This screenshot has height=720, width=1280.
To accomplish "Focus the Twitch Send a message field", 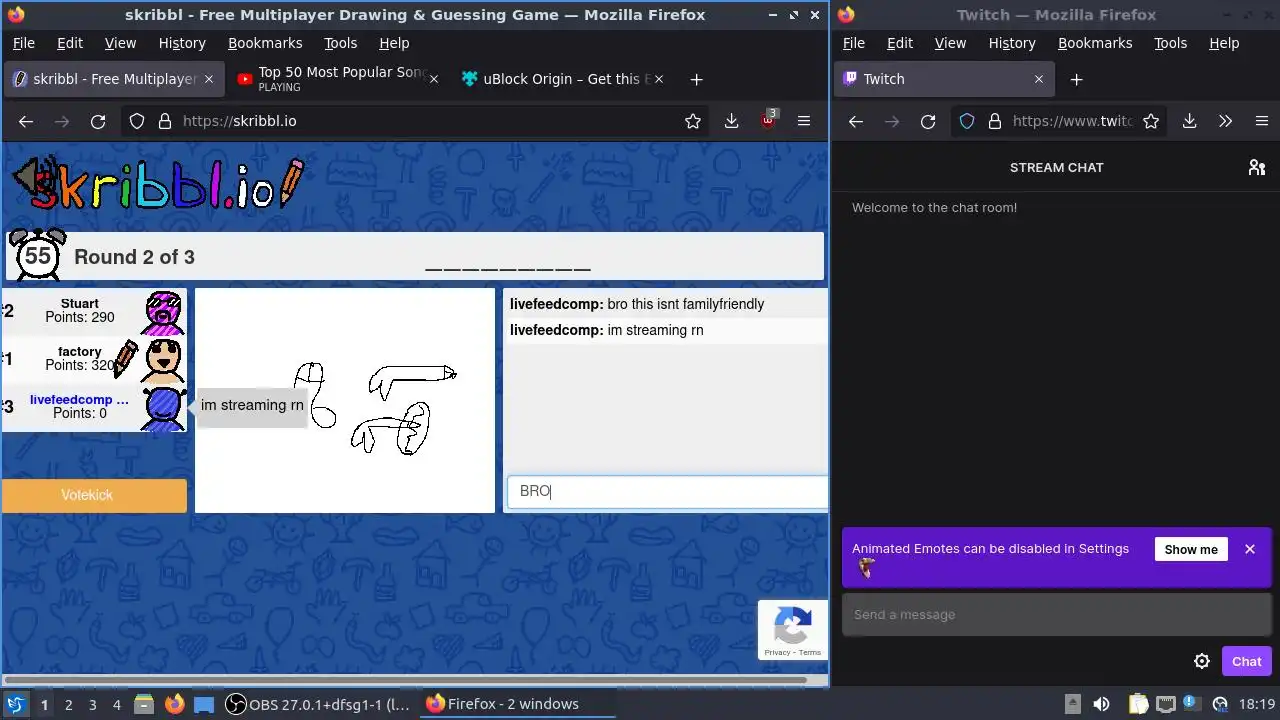I will coord(1056,614).
